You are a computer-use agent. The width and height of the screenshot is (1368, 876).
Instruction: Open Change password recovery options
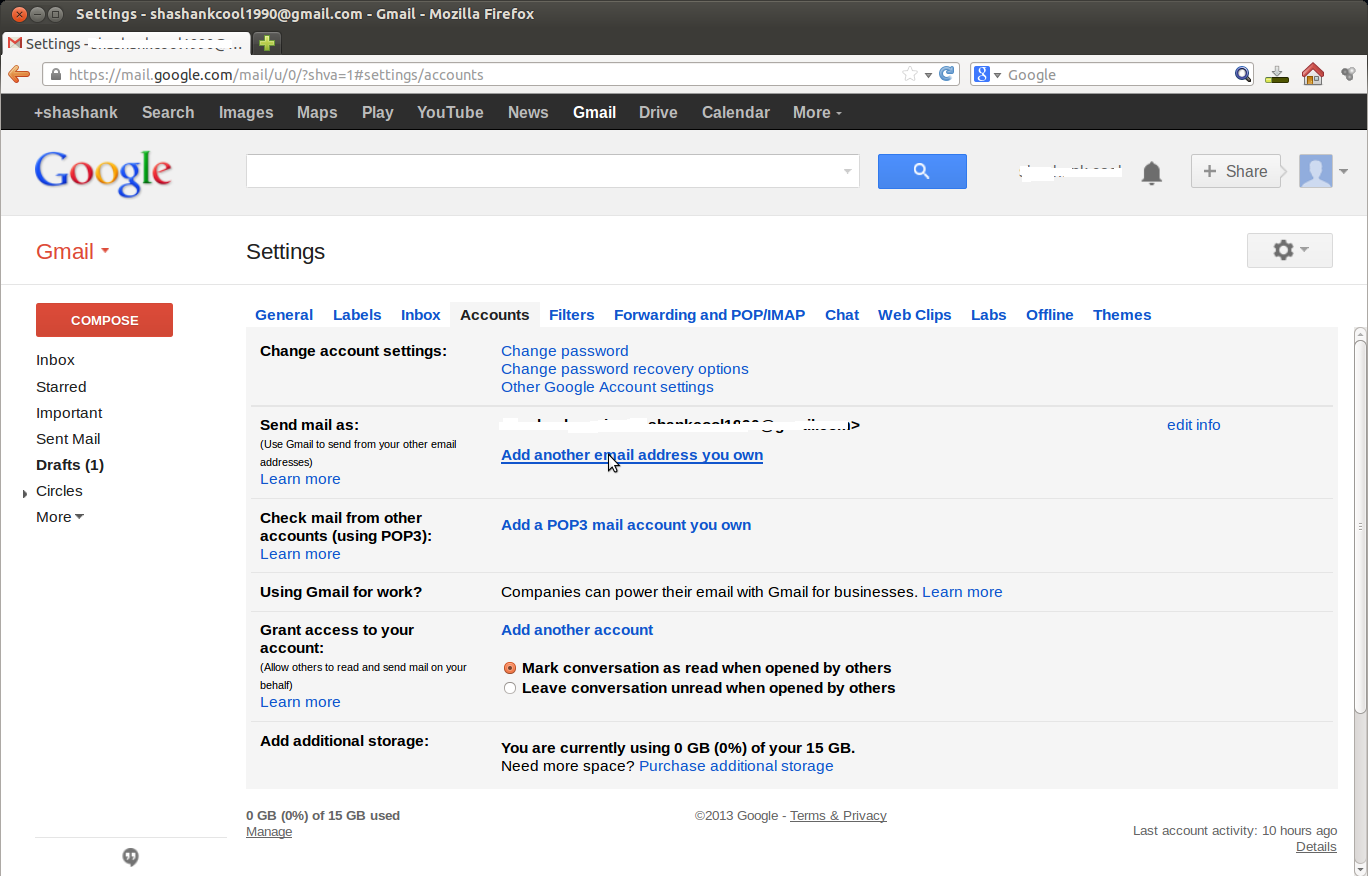(x=625, y=369)
